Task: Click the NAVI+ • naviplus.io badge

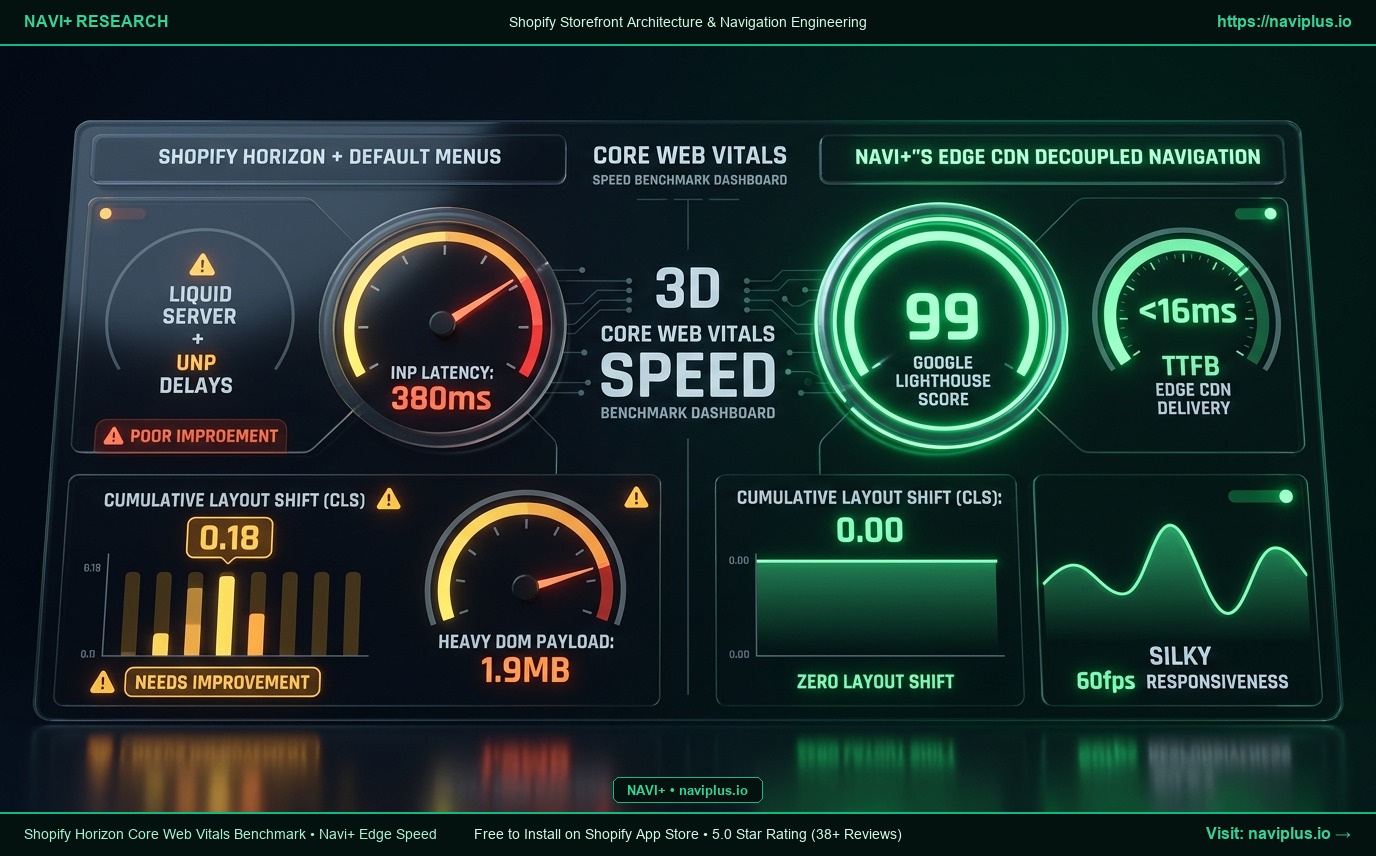Action: click(687, 790)
